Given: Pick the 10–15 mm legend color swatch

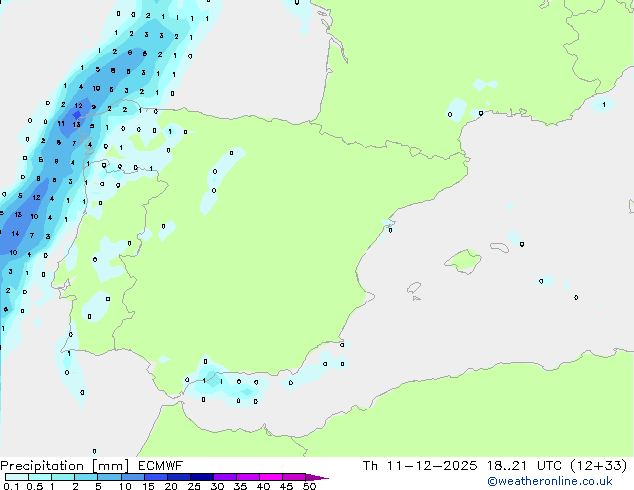Looking at the screenshot, I should (x=132, y=477).
